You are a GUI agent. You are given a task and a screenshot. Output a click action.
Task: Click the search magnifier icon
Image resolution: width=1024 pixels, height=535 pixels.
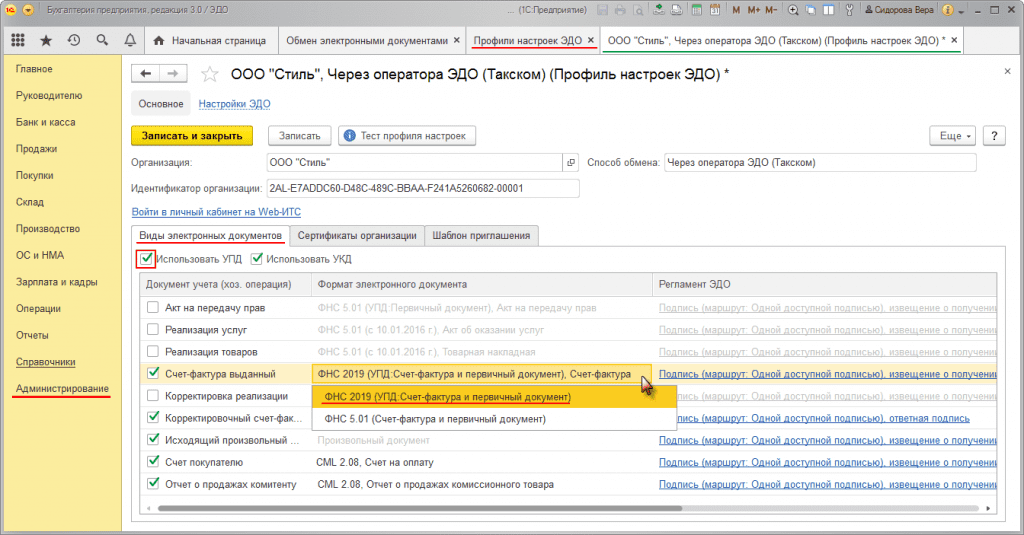point(102,41)
